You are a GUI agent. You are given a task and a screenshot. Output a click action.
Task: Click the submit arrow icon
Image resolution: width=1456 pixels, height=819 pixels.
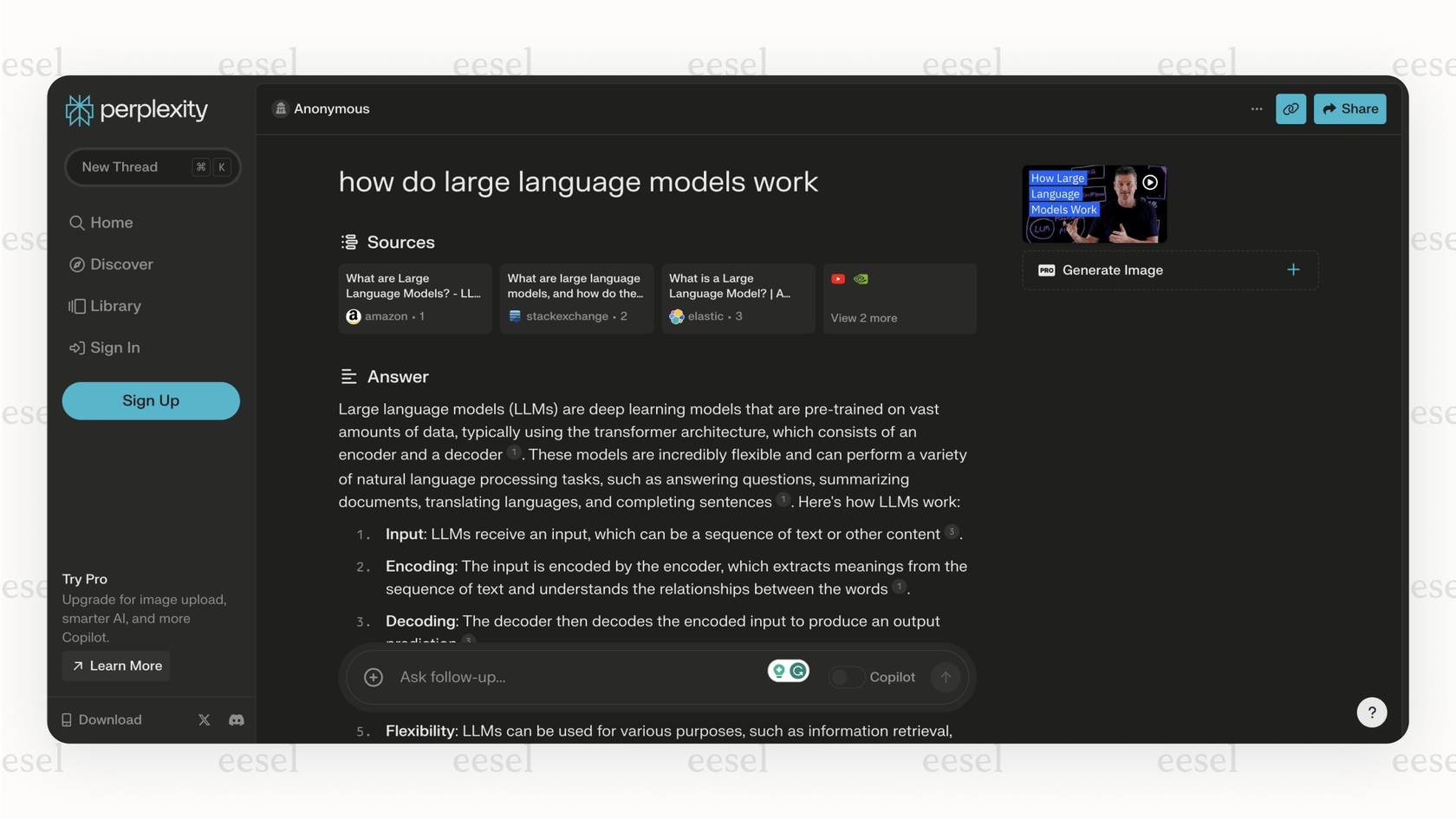pyautogui.click(x=946, y=677)
